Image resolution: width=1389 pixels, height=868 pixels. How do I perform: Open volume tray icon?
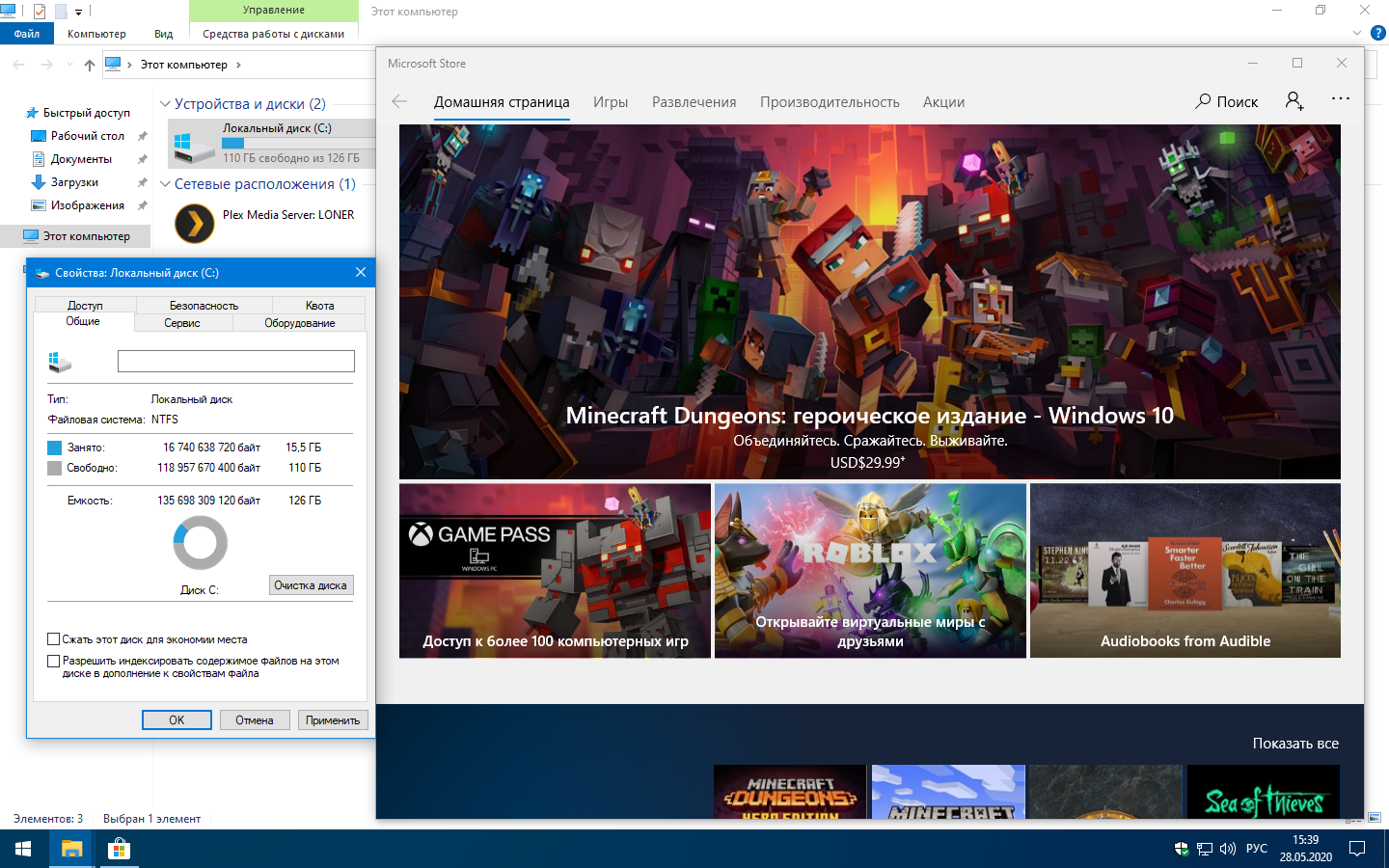pyautogui.click(x=1228, y=849)
